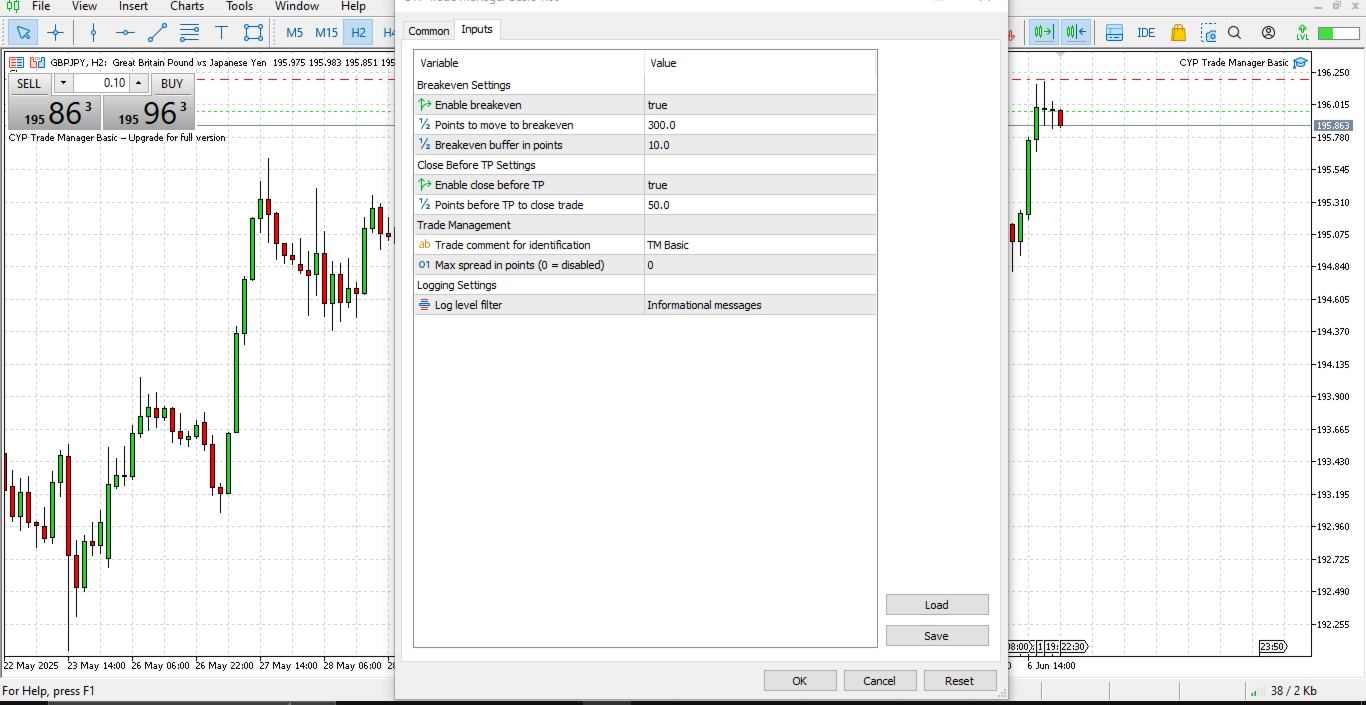The image size is (1366, 705).
Task: Click the Value column header
Action: [760, 63]
